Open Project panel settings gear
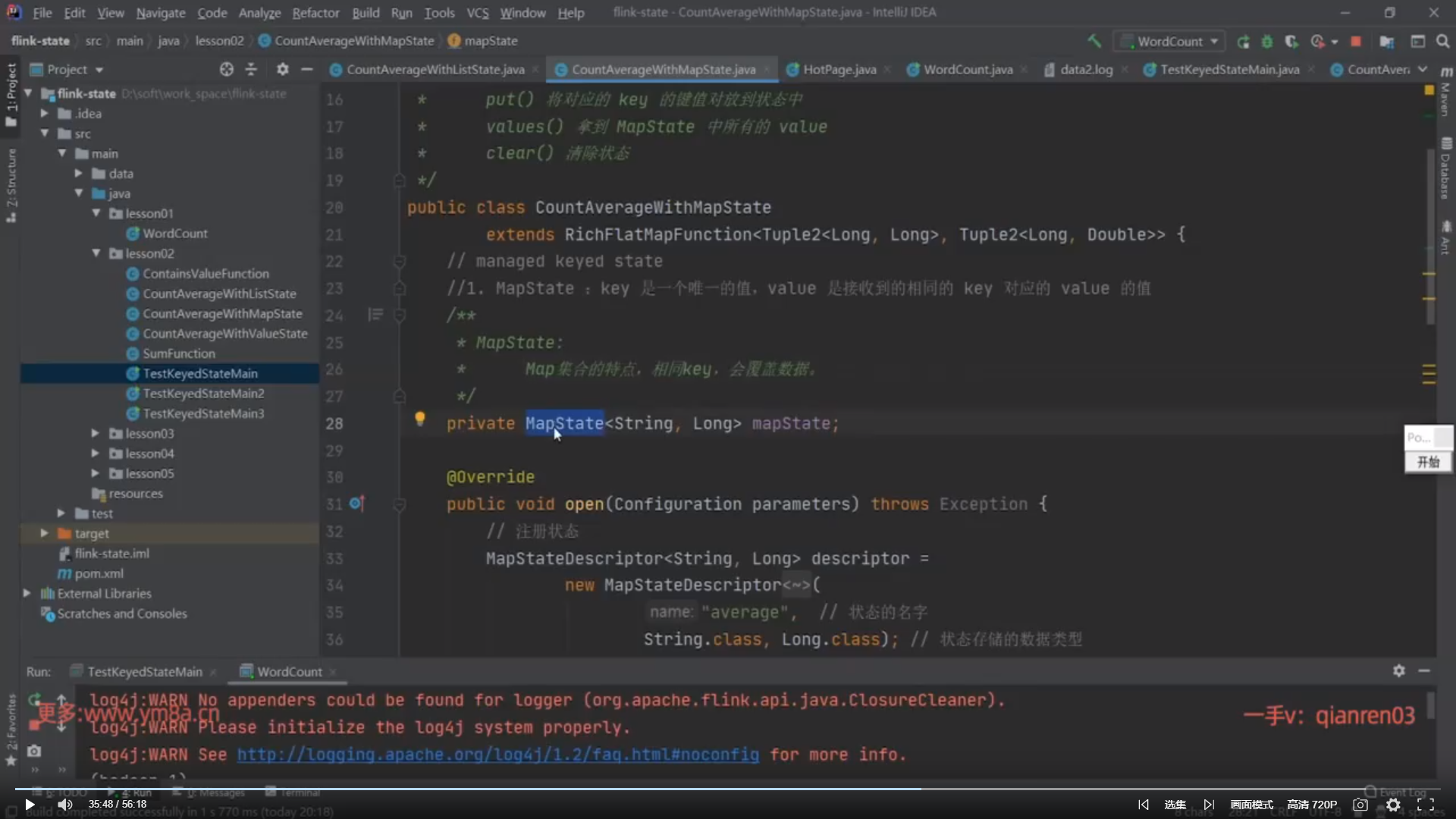Image resolution: width=1456 pixels, height=819 pixels. (x=282, y=69)
